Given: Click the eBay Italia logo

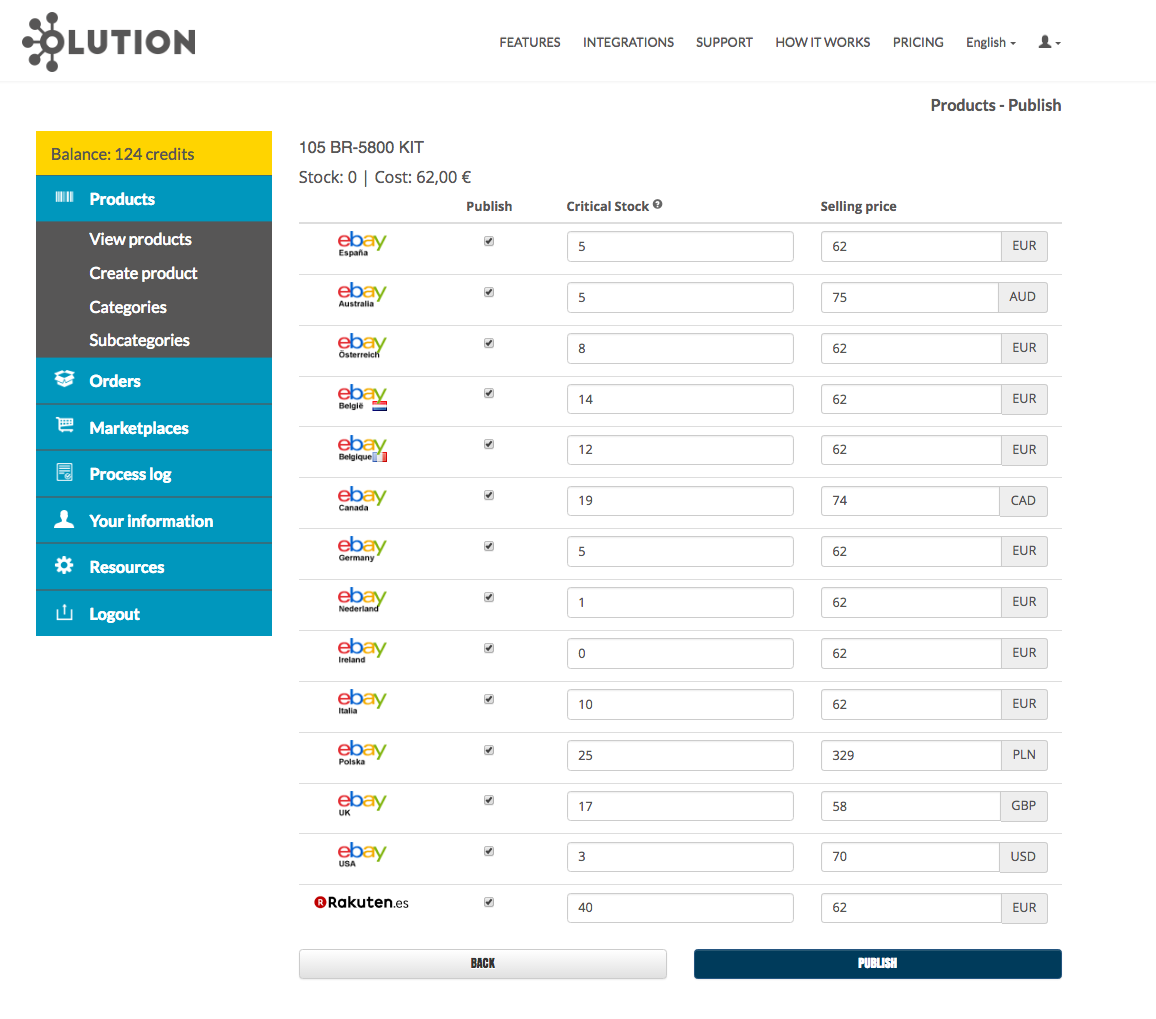Looking at the screenshot, I should click(x=361, y=701).
